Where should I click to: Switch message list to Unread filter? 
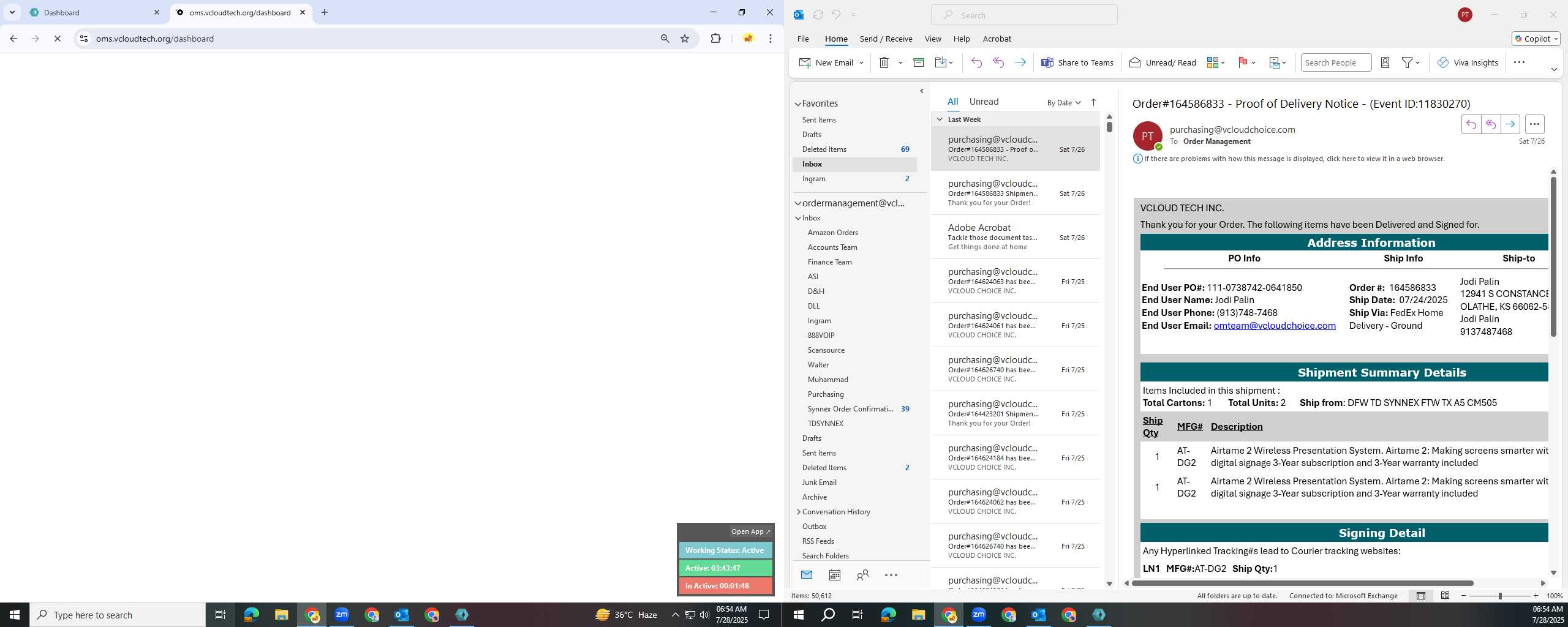[984, 102]
